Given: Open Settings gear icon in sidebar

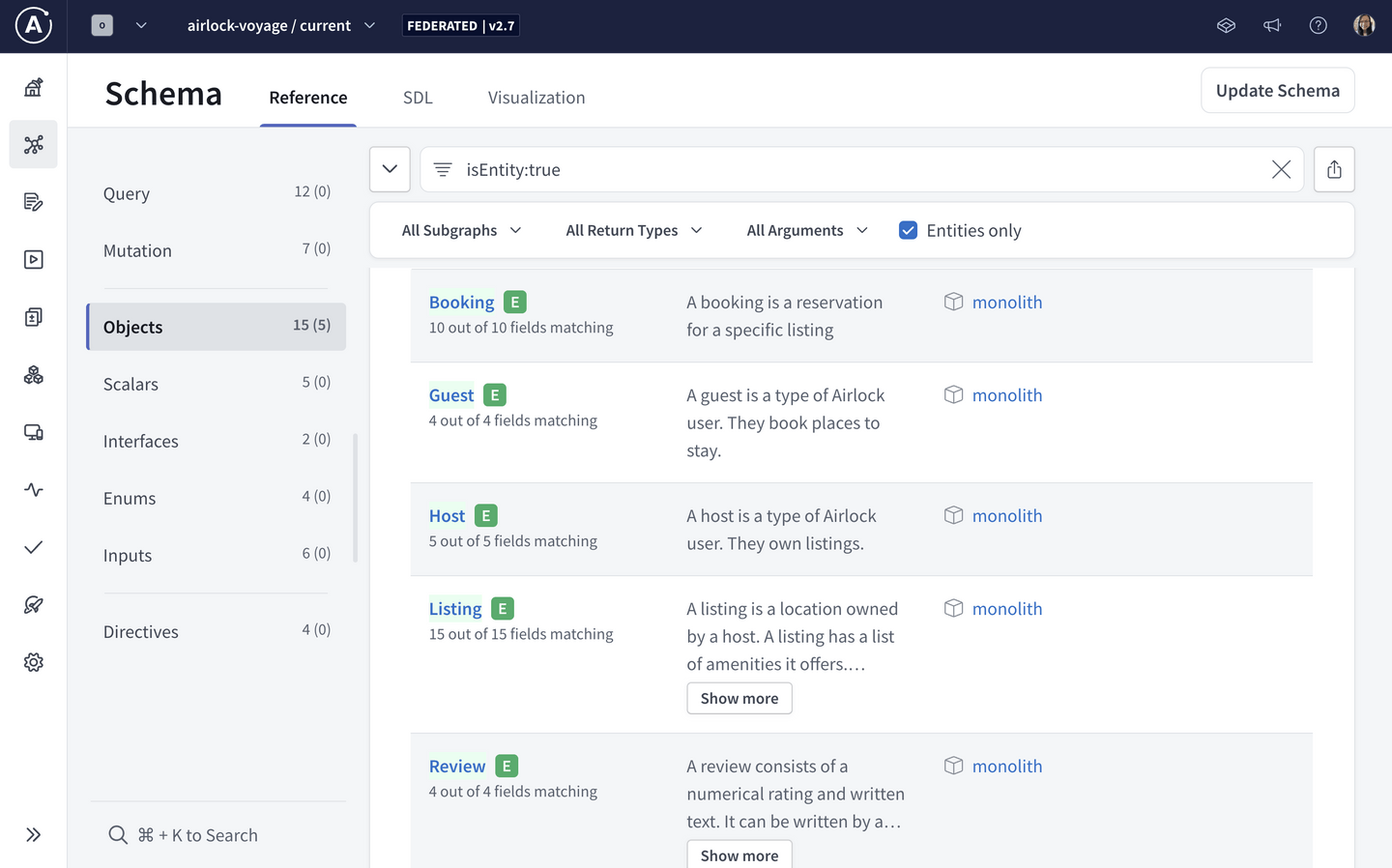Looking at the screenshot, I should click(x=34, y=662).
